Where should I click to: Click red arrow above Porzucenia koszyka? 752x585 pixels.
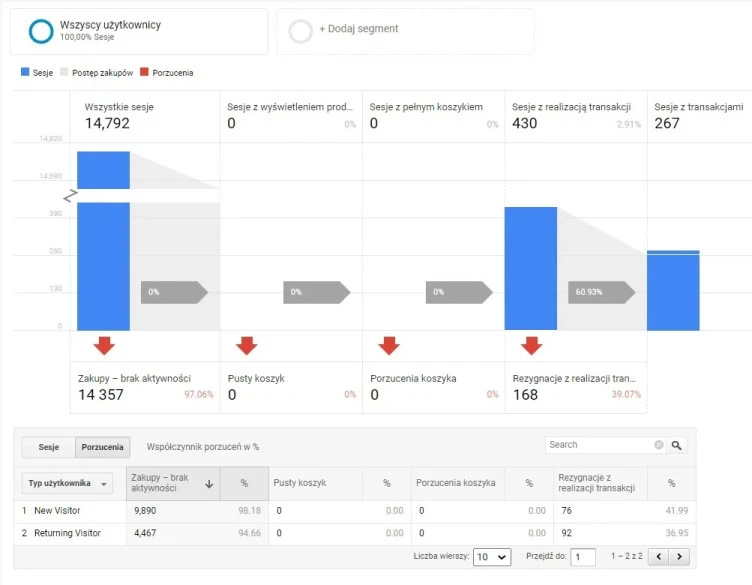click(x=389, y=346)
